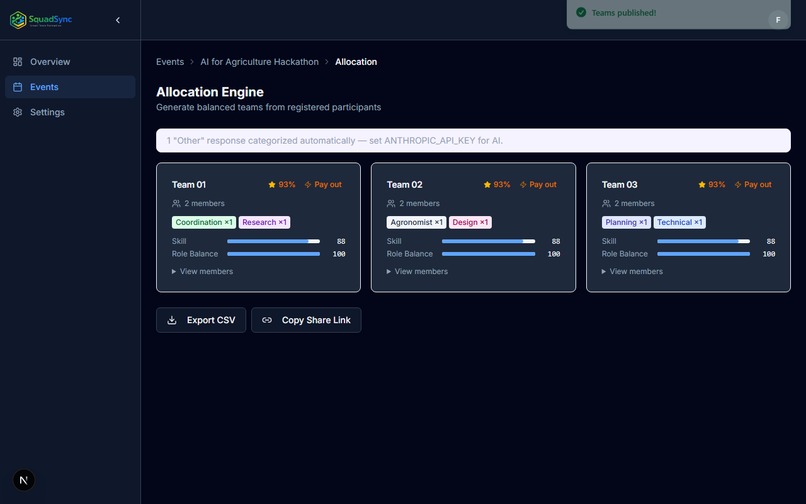This screenshot has height=504, width=806.
Task: Click the Skill progress bar on Team 02
Action: (488, 241)
